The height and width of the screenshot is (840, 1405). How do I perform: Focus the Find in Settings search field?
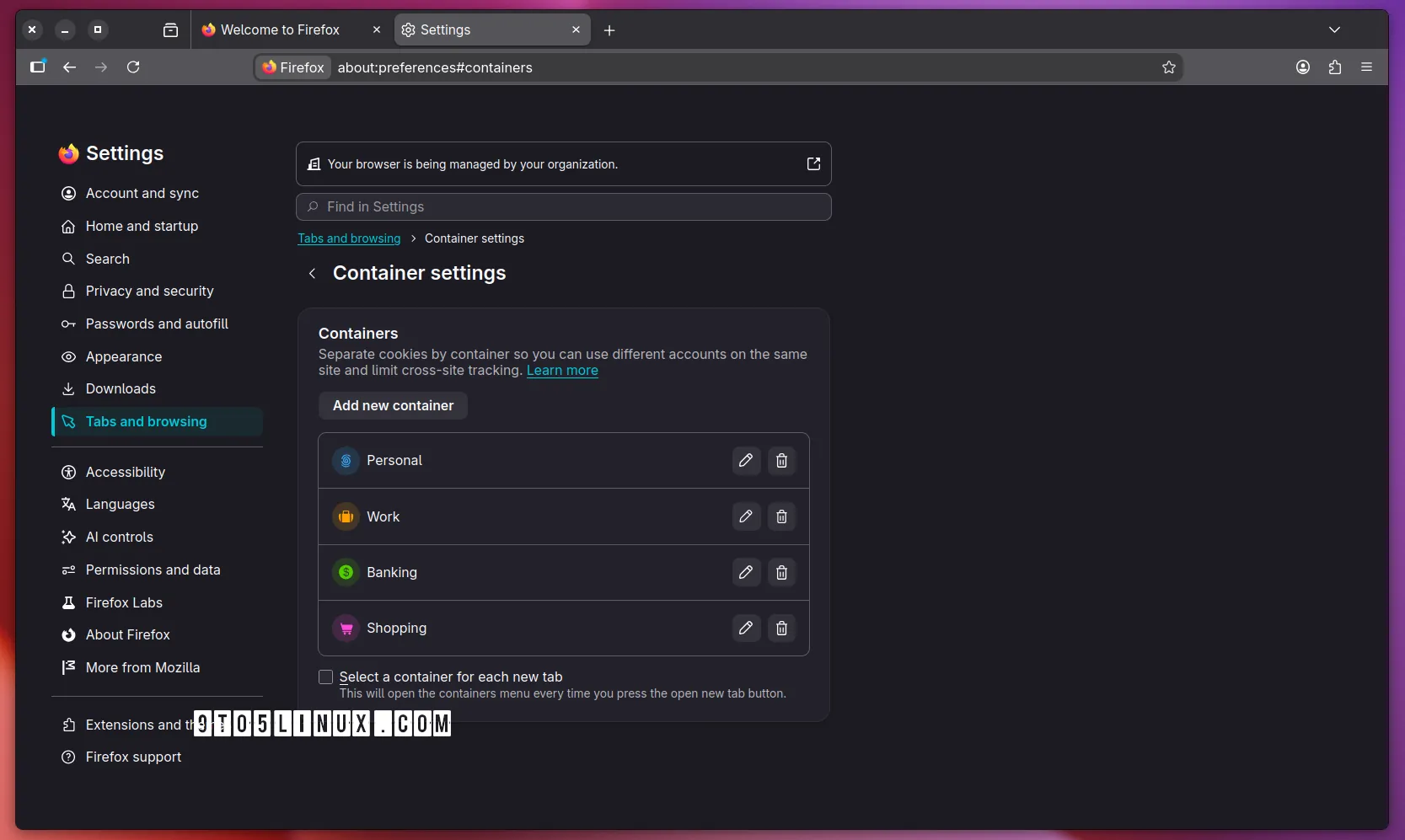point(563,206)
